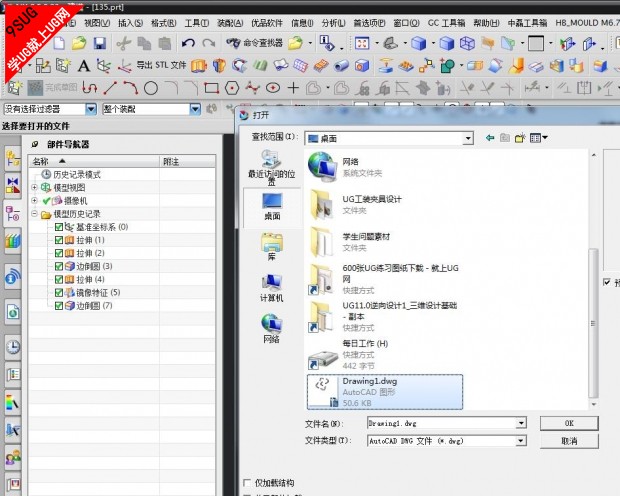620x496 pixels.
Task: Open the 帮助(H) menu
Action: coord(486,23)
